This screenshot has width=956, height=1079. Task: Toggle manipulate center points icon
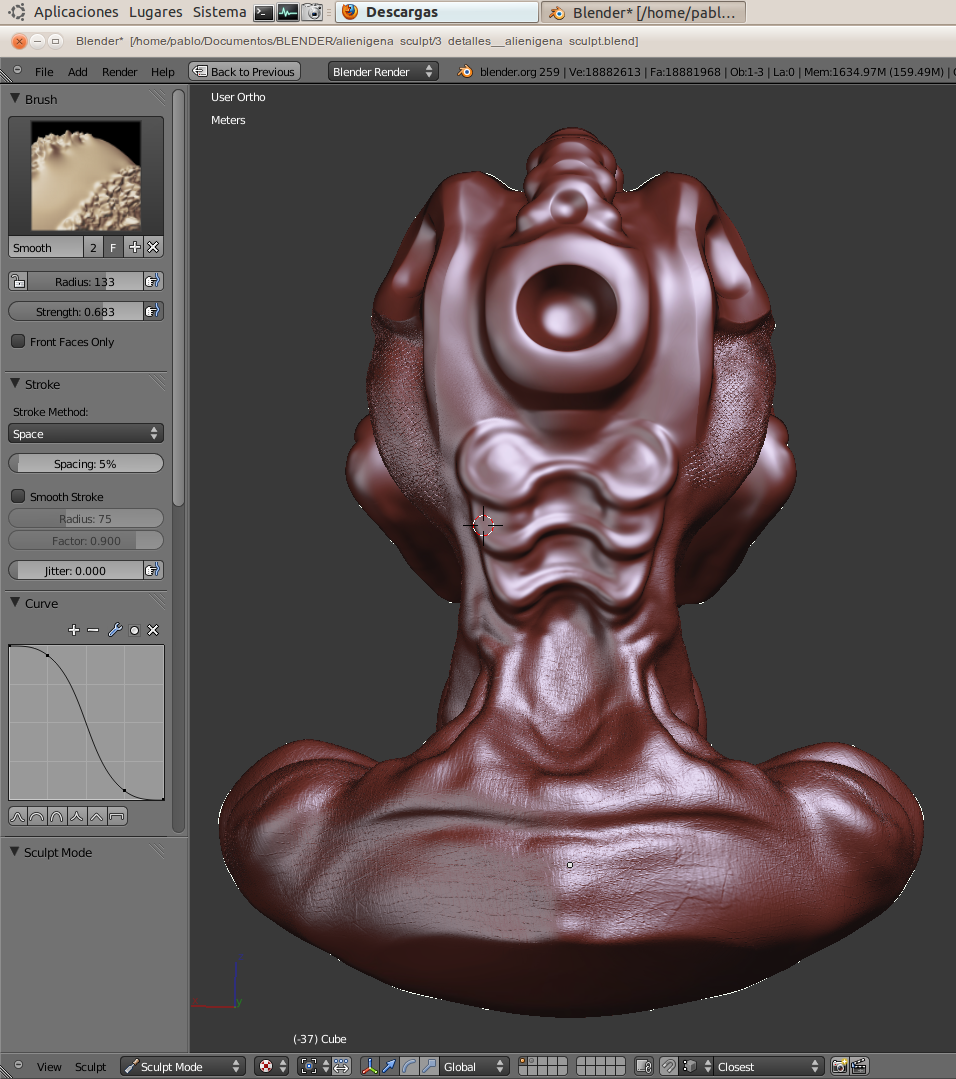coord(341,1067)
